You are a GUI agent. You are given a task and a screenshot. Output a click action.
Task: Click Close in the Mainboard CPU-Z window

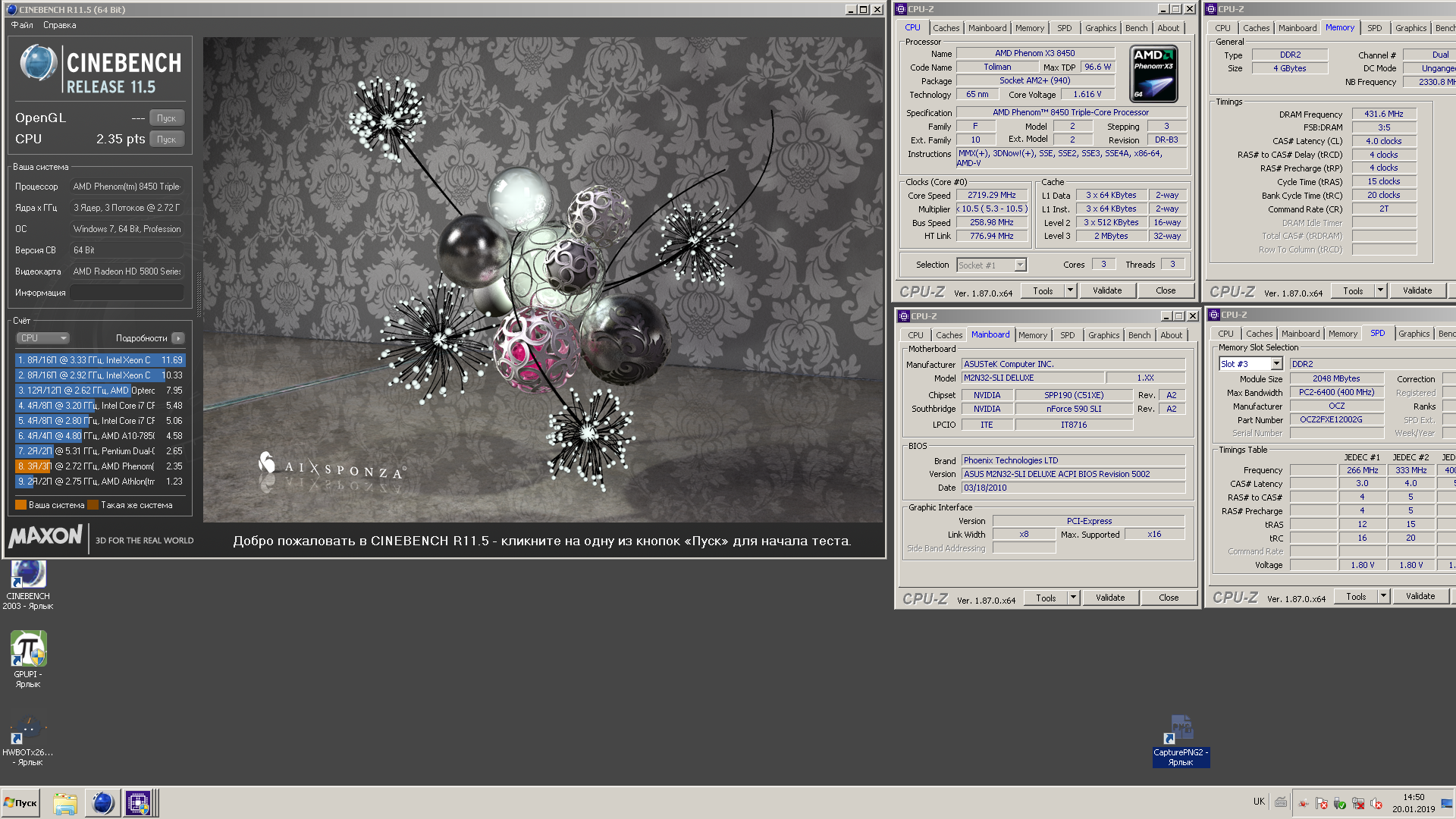coord(1169,598)
